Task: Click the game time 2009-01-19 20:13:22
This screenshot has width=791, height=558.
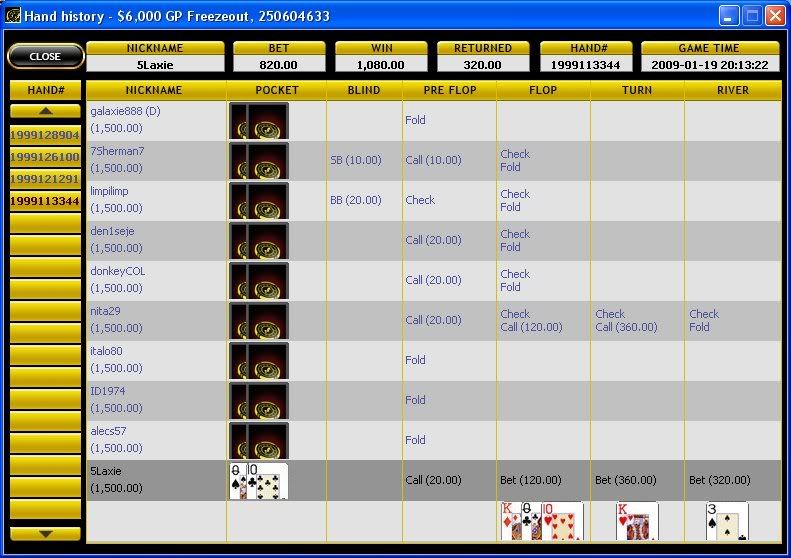Action: (710, 65)
